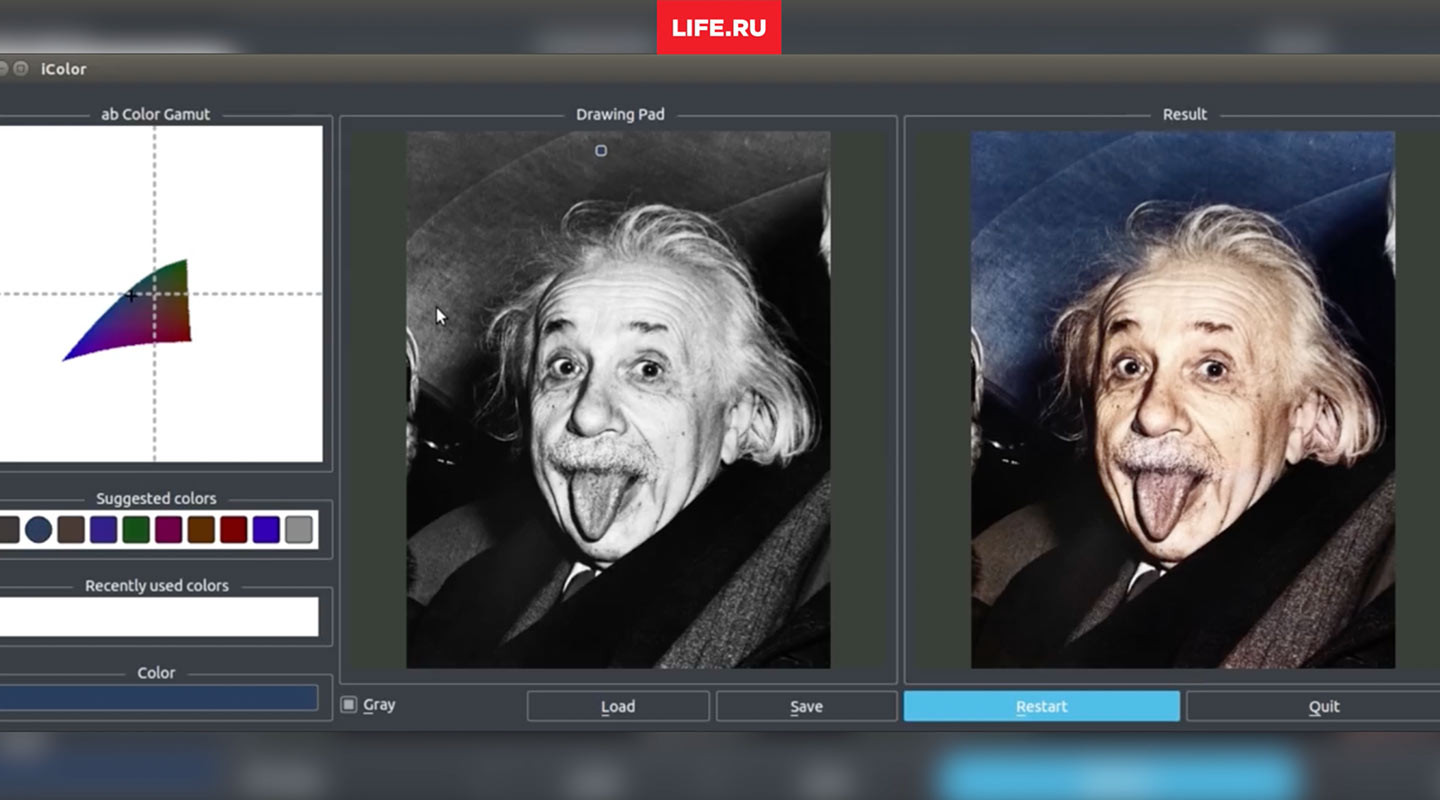Image resolution: width=1440 pixels, height=800 pixels.
Task: Click the Save button
Action: [x=806, y=706]
